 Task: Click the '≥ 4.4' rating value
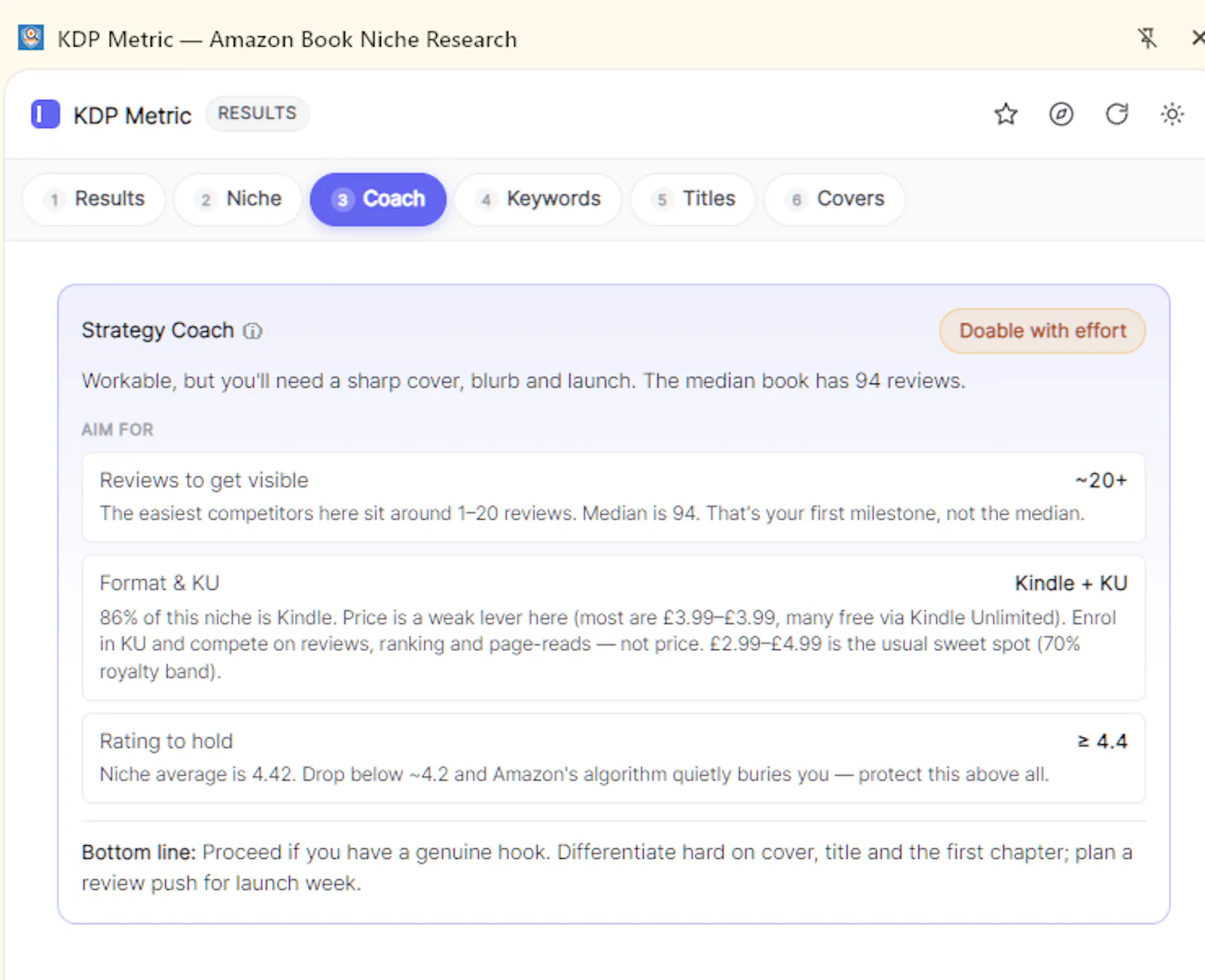1102,741
